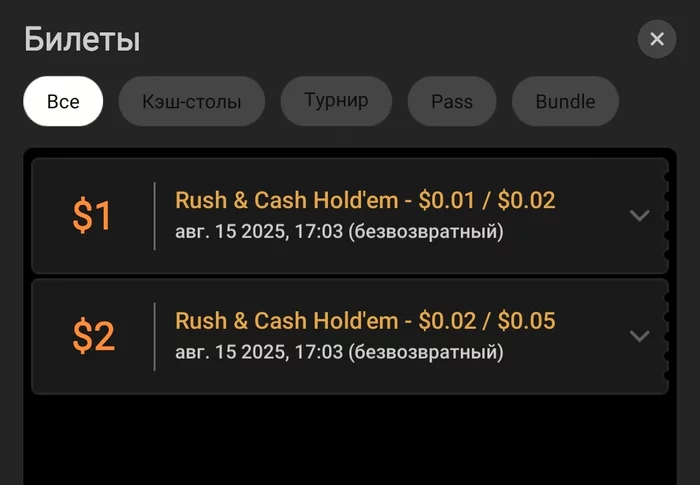Click the $1 ticket's expiry date text
This screenshot has height=485, width=700.
(339, 232)
